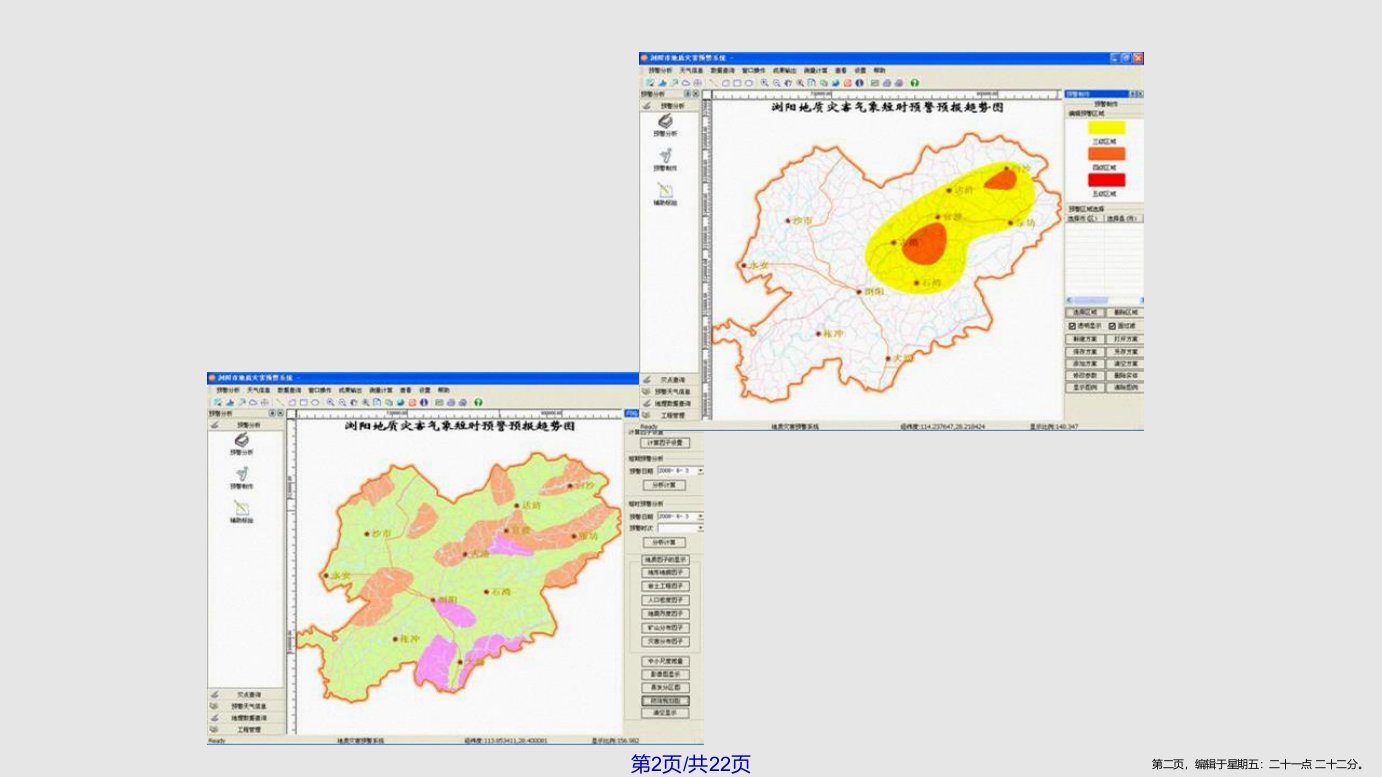The height and width of the screenshot is (777, 1382).
Task: Click the 沙市 town label on upper map
Action: click(x=803, y=220)
